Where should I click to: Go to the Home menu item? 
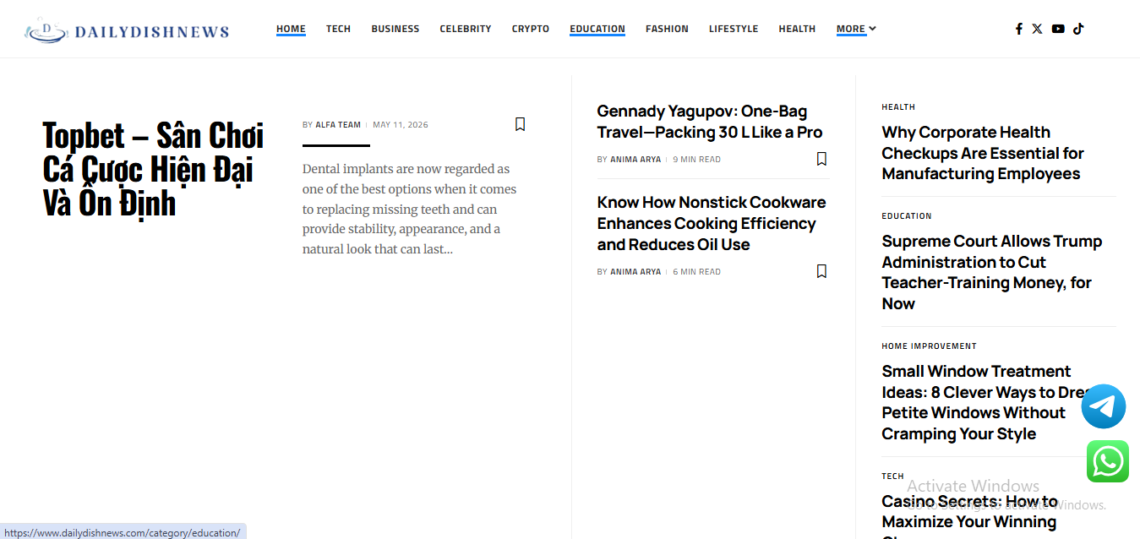pos(291,29)
